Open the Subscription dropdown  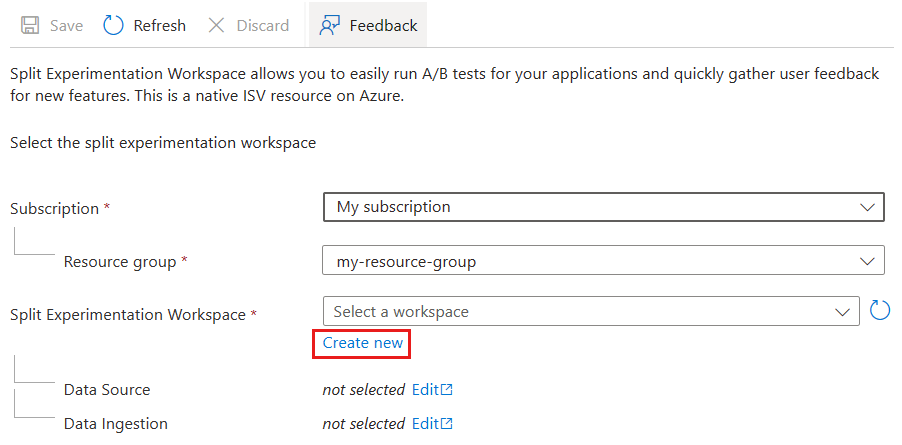click(x=603, y=207)
